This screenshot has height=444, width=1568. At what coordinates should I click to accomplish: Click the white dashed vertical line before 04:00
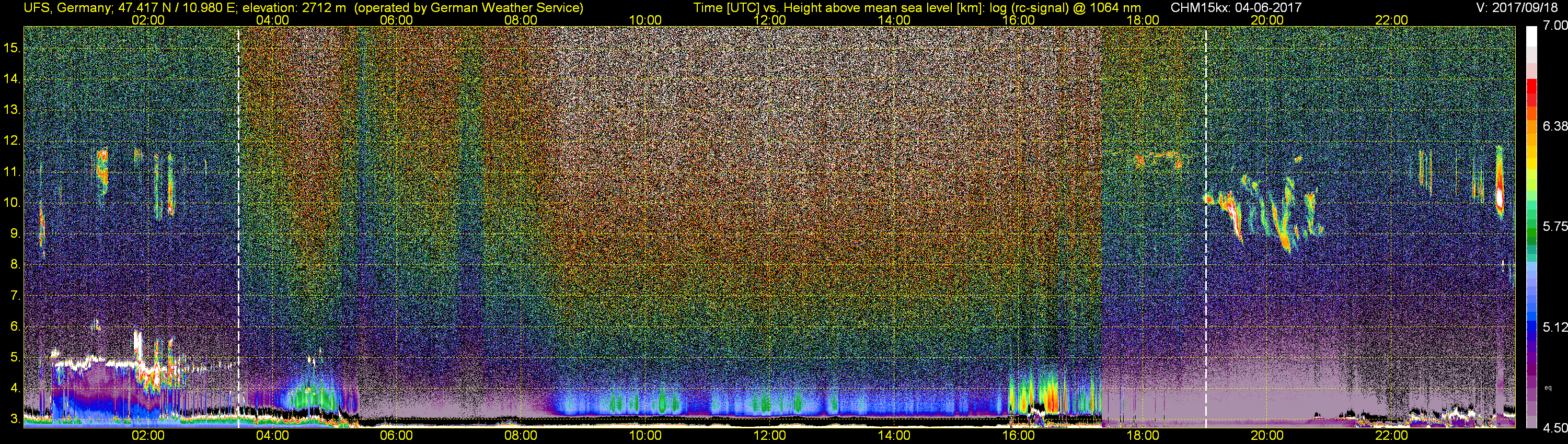pos(238,227)
